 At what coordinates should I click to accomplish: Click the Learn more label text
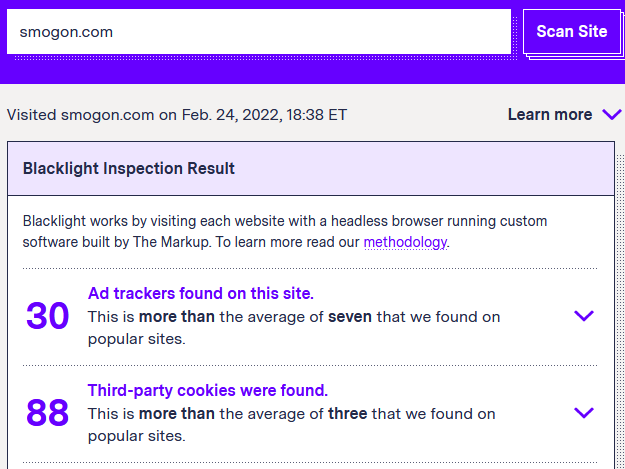click(x=549, y=115)
